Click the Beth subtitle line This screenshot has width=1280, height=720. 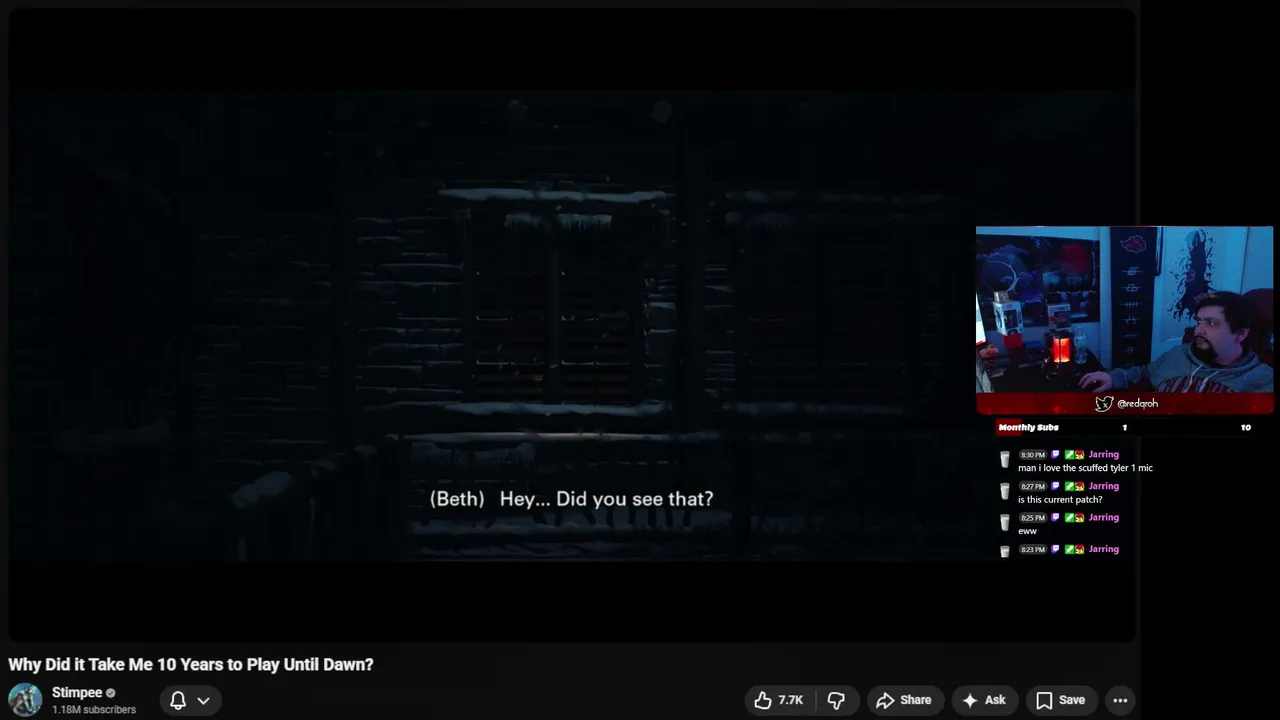(571, 498)
